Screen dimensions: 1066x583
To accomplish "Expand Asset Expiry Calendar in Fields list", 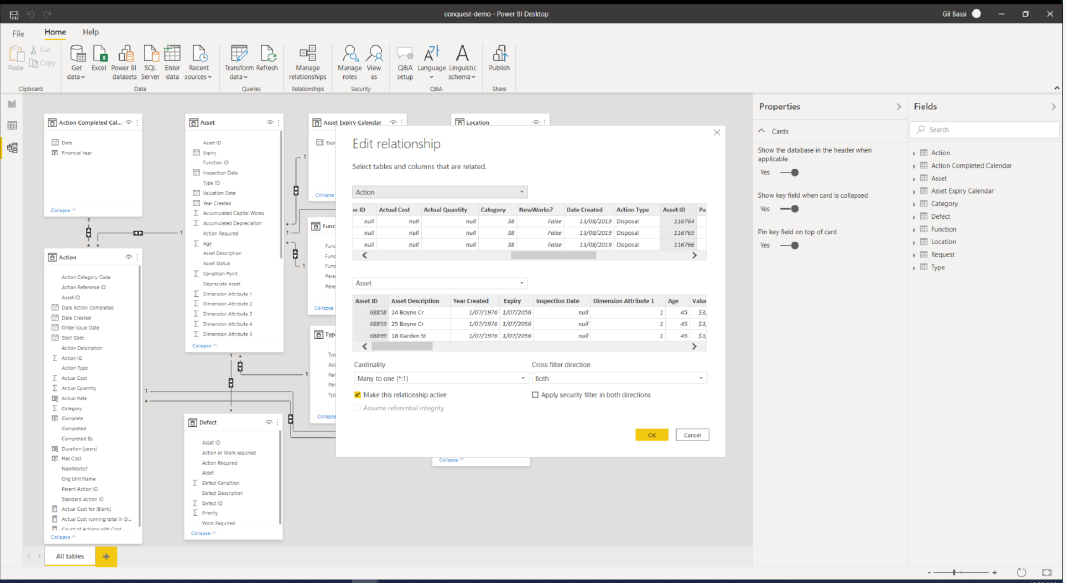I will (914, 192).
